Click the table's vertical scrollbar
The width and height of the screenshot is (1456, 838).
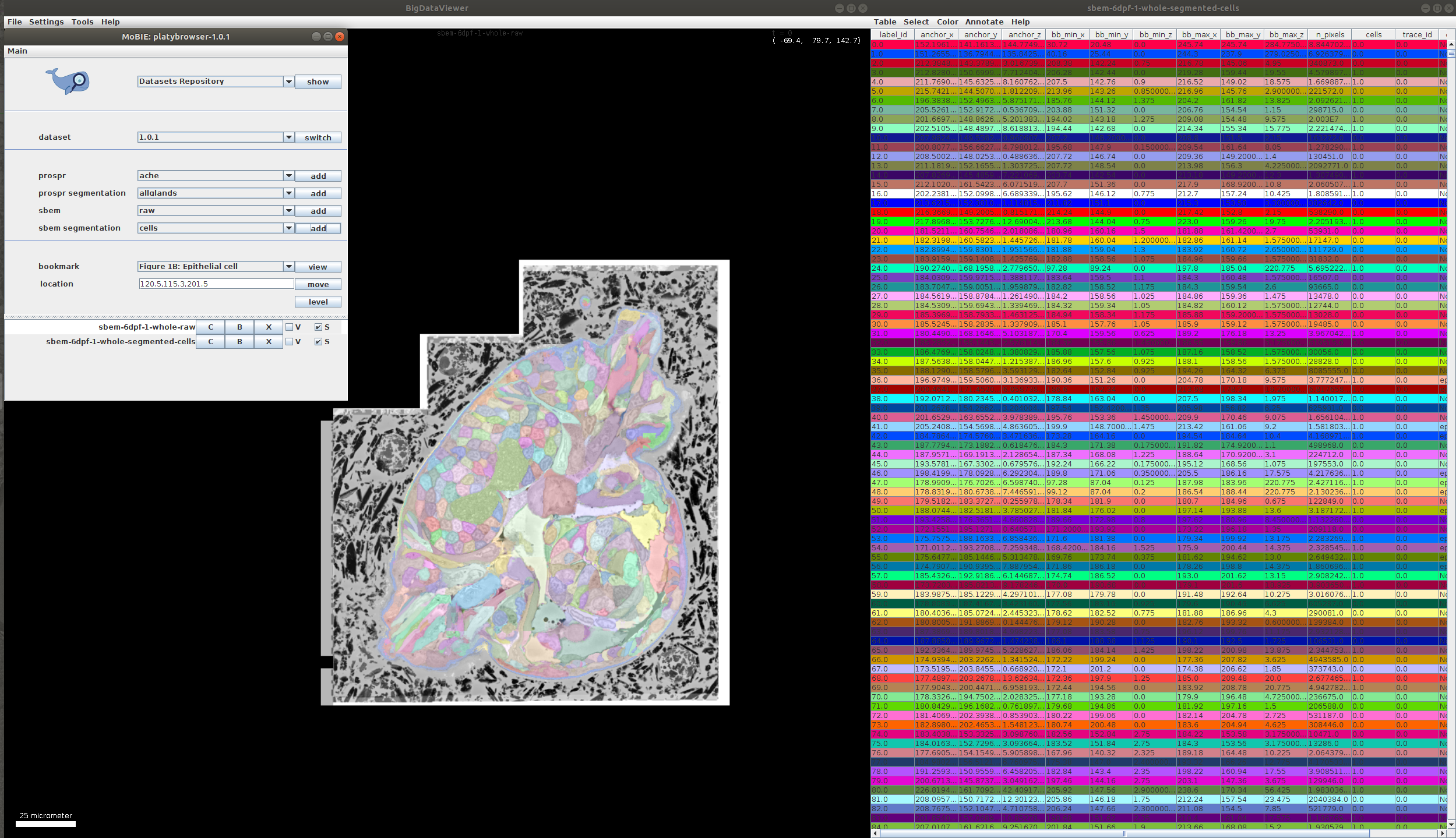point(1451,434)
